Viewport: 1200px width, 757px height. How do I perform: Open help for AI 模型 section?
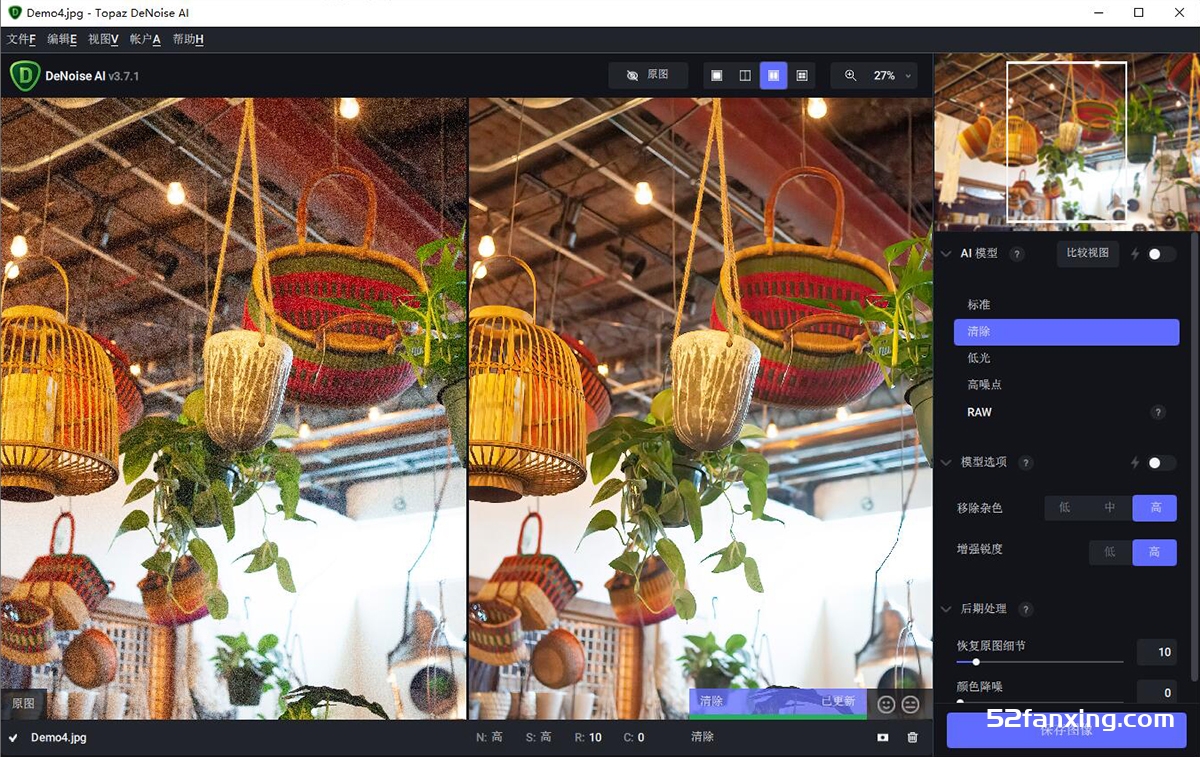click(x=1017, y=254)
